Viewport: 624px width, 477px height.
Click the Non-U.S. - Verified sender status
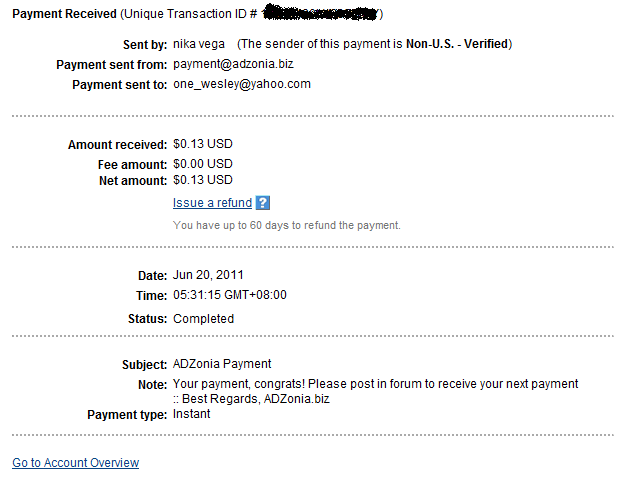click(457, 44)
